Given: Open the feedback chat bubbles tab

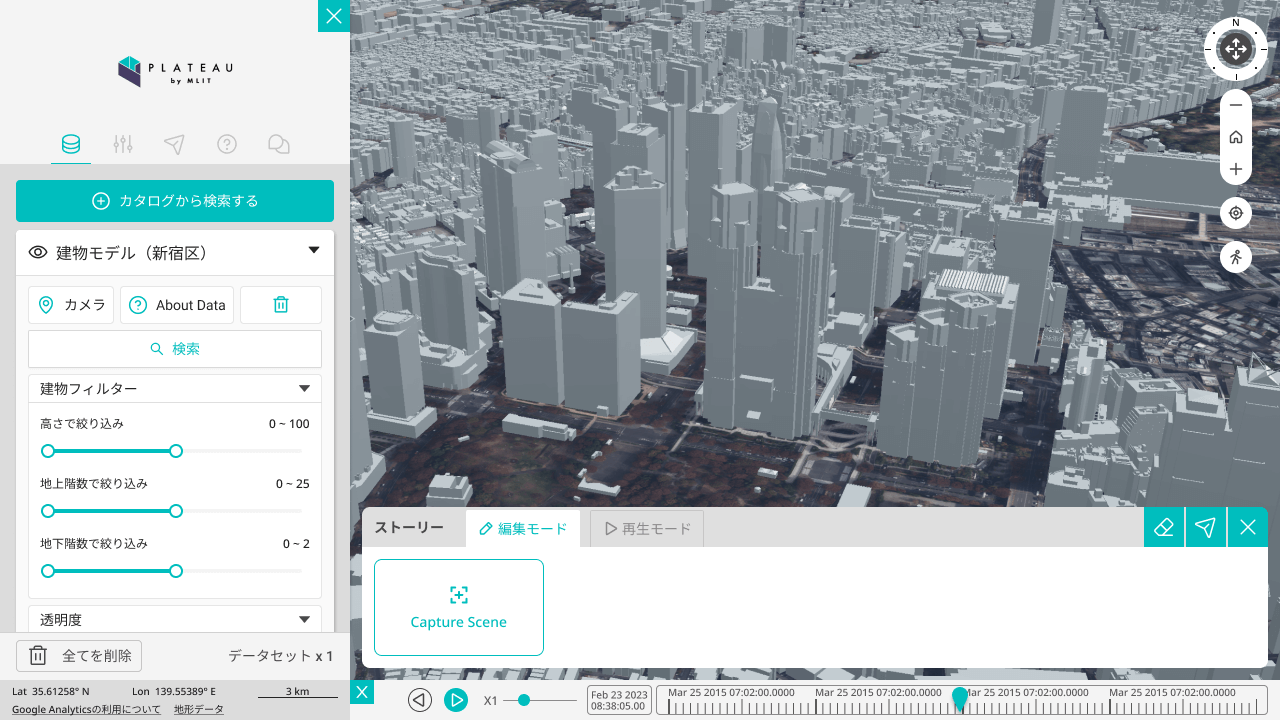Looking at the screenshot, I should coord(279,145).
